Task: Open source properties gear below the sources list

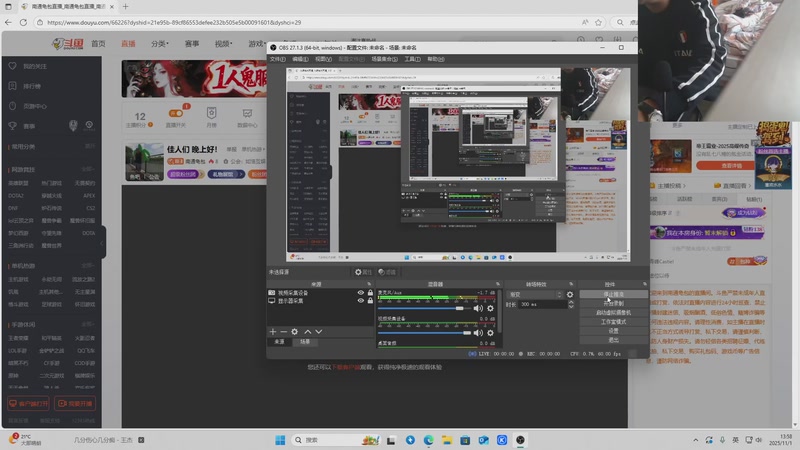Action: point(295,332)
